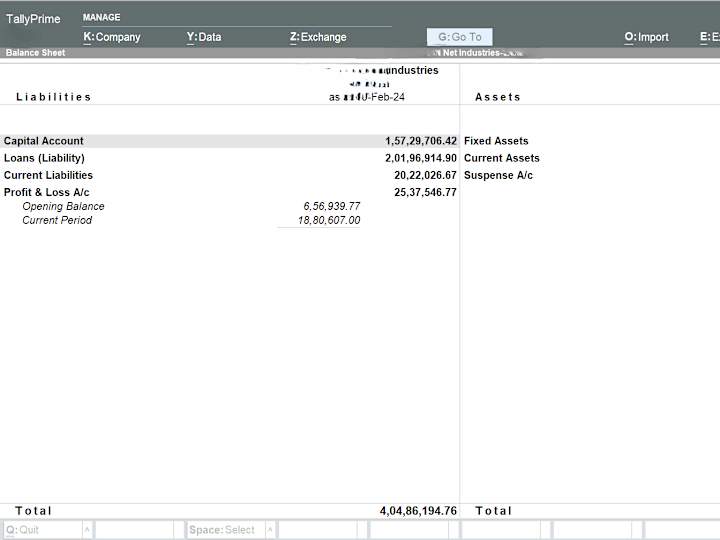Click the G: Go To button
The width and height of the screenshot is (720, 540).
click(460, 37)
